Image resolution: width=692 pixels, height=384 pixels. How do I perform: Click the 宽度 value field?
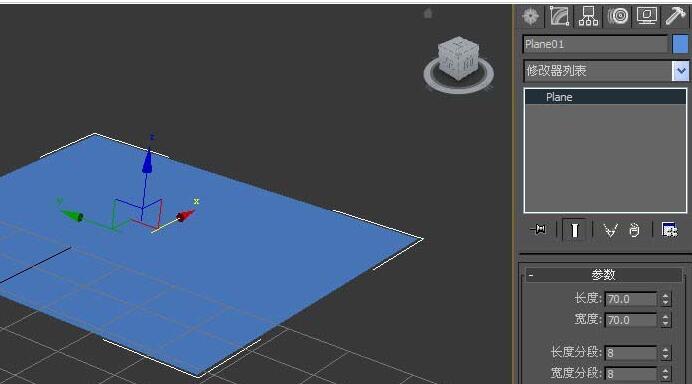(631, 320)
